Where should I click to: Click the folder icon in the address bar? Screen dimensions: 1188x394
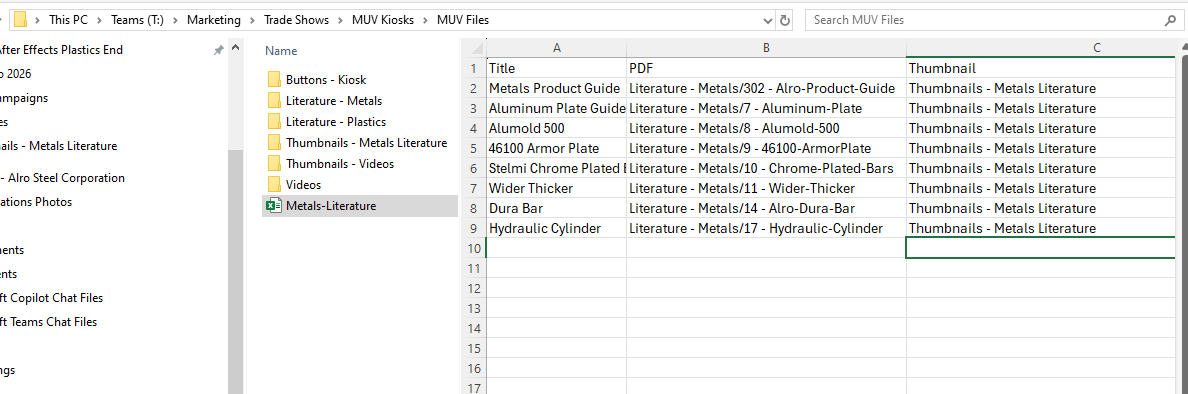tap(21, 20)
